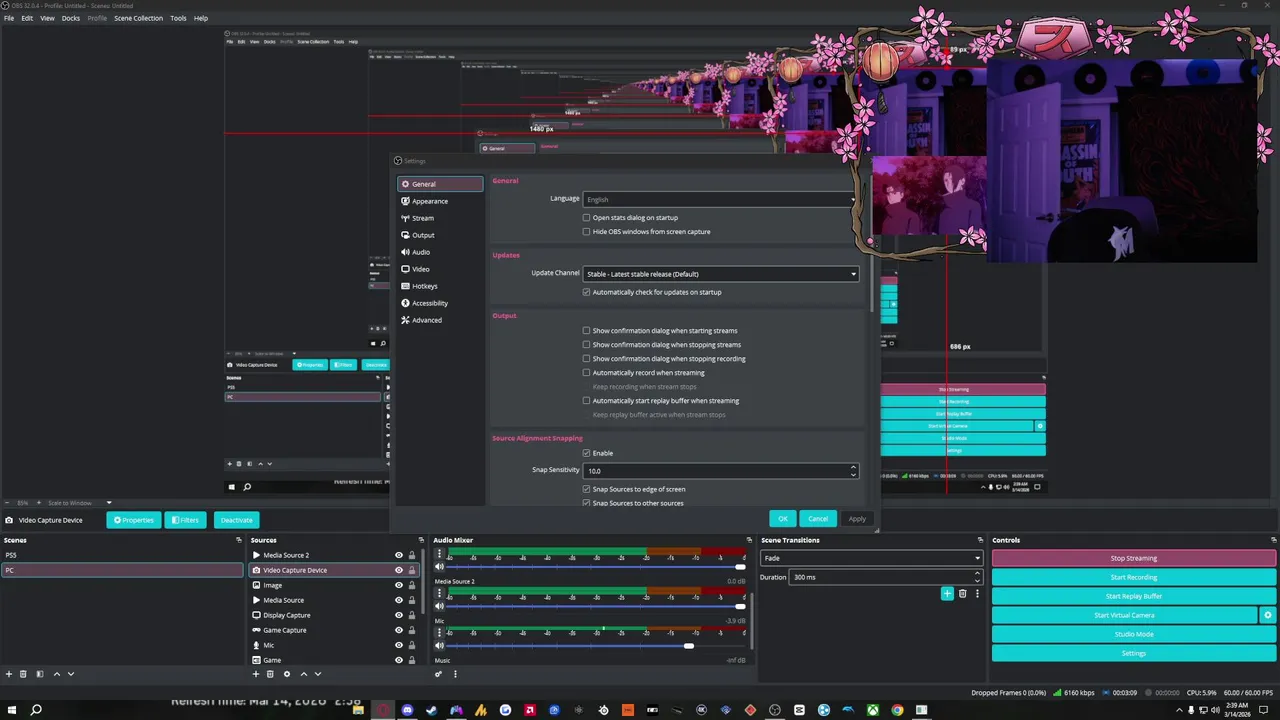1280x720 pixels.
Task: Add a scene transition with plus button
Action: pos(947,594)
